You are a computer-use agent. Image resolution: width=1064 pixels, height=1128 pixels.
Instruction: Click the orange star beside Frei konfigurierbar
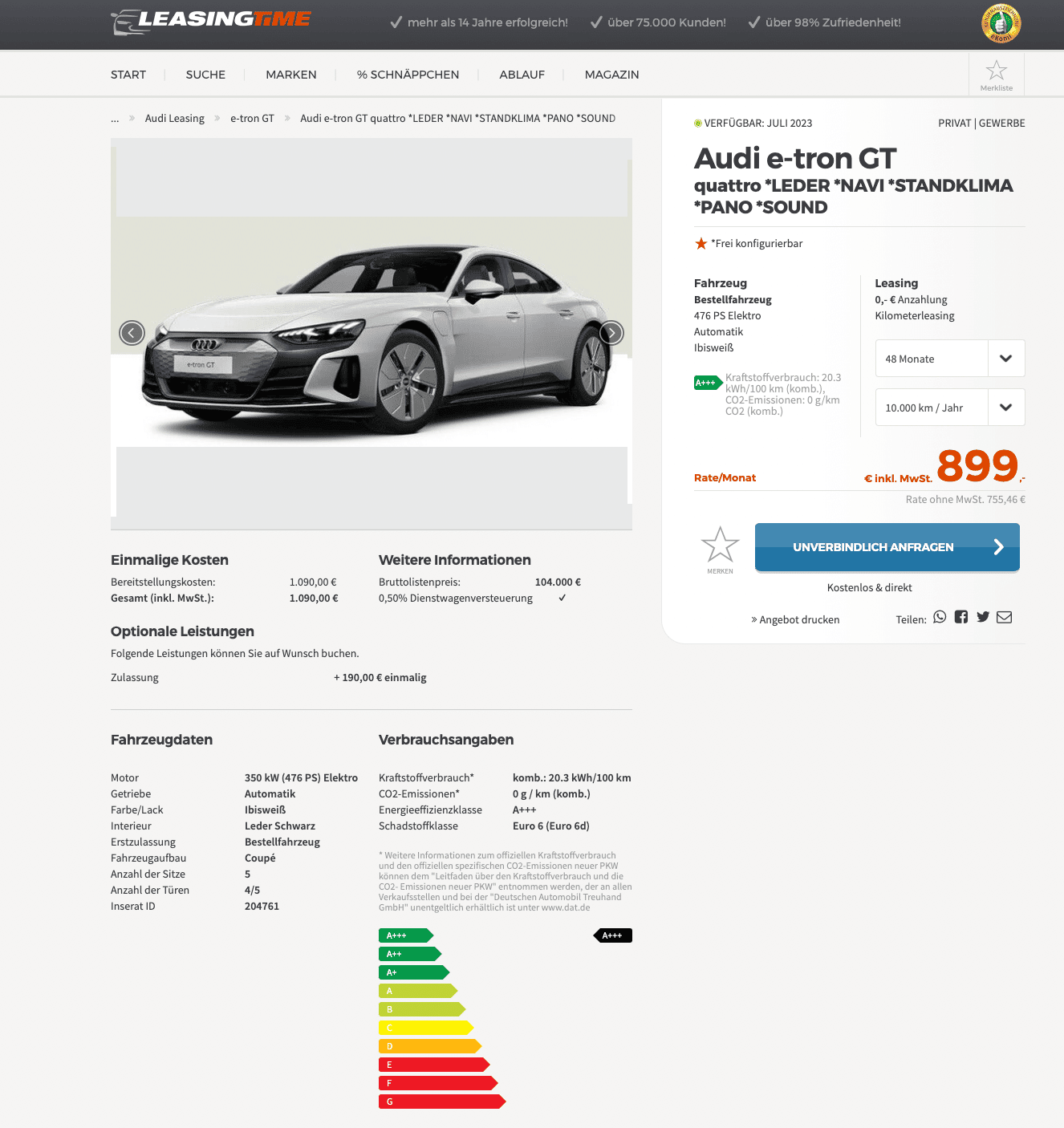click(701, 243)
